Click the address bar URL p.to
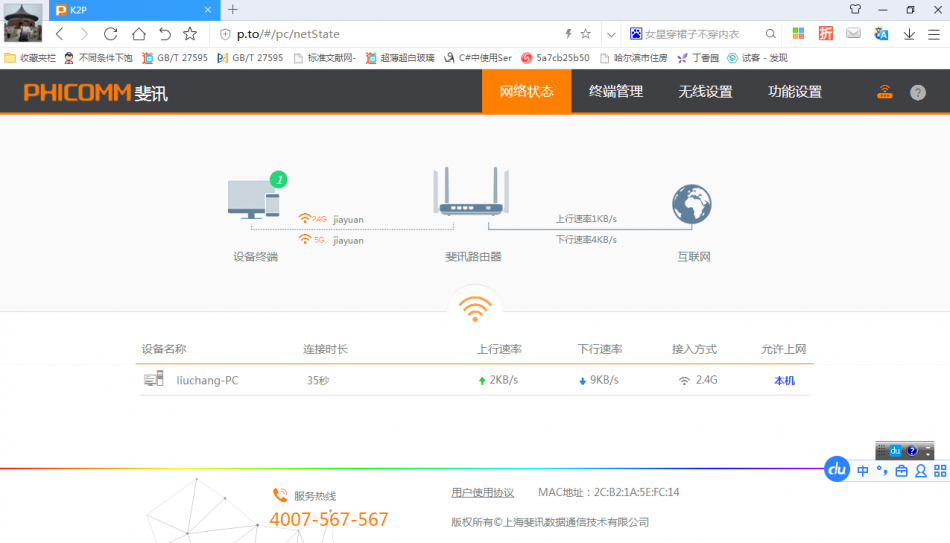The image size is (950, 543). tap(288, 35)
